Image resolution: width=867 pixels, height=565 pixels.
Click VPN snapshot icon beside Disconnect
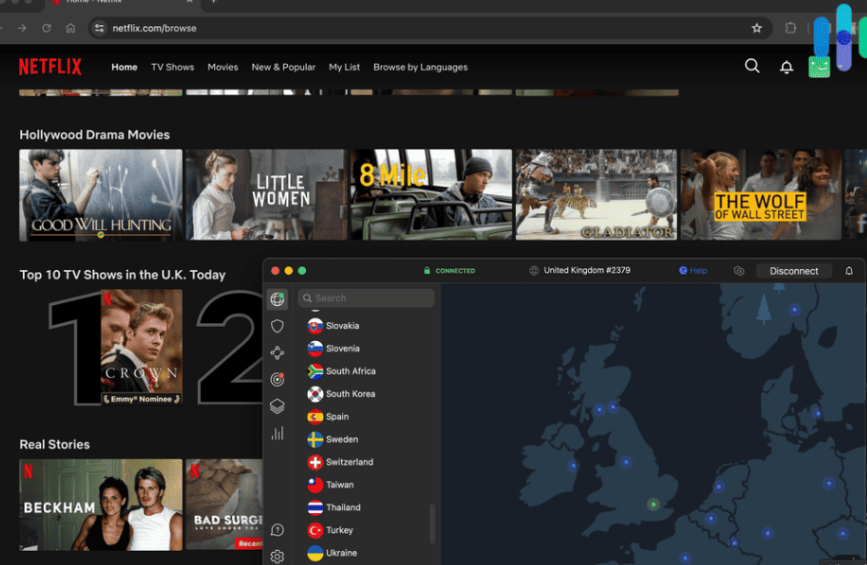coord(739,271)
